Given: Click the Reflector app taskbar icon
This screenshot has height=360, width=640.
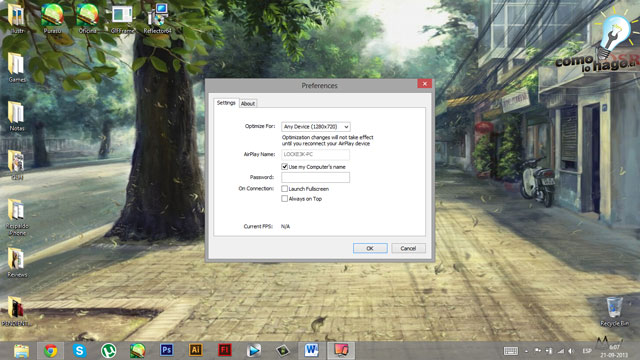Looking at the screenshot, I should click(341, 350).
